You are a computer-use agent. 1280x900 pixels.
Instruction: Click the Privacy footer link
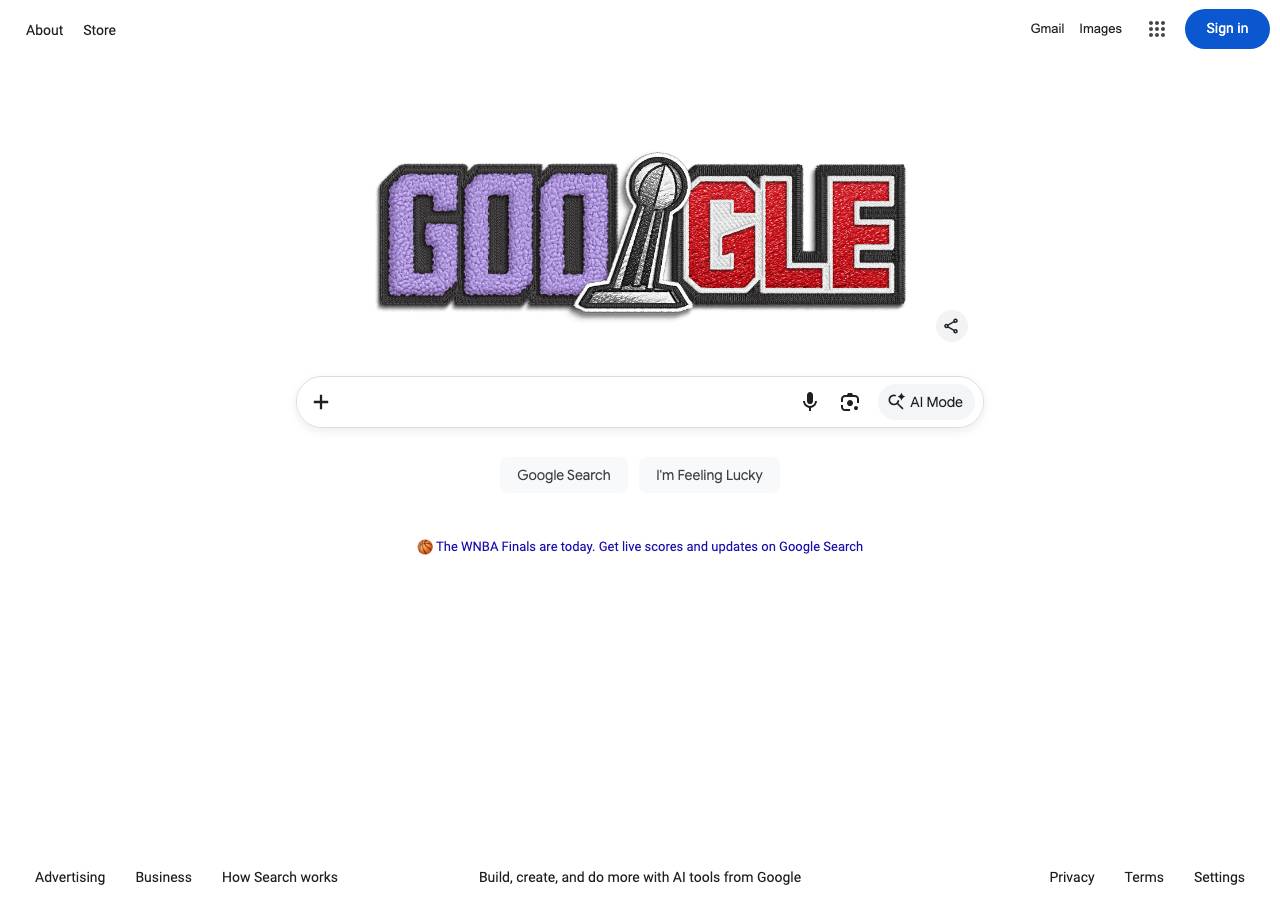pos(1072,877)
